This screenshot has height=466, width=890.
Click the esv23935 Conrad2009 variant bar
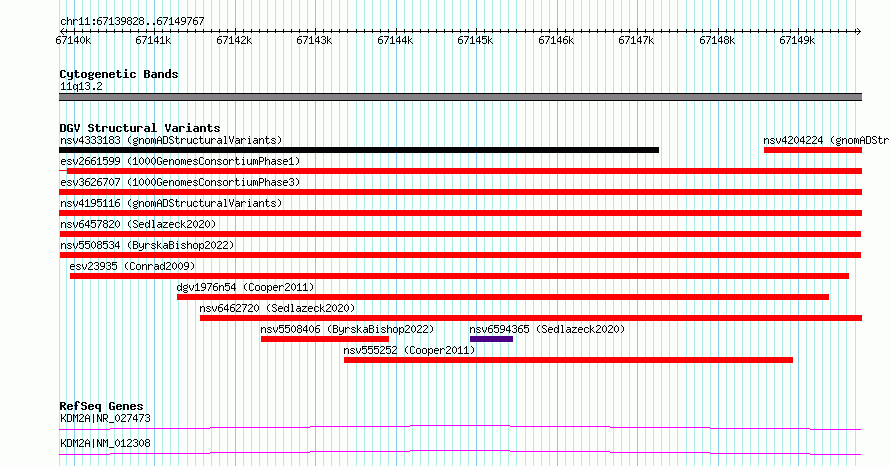tap(459, 276)
